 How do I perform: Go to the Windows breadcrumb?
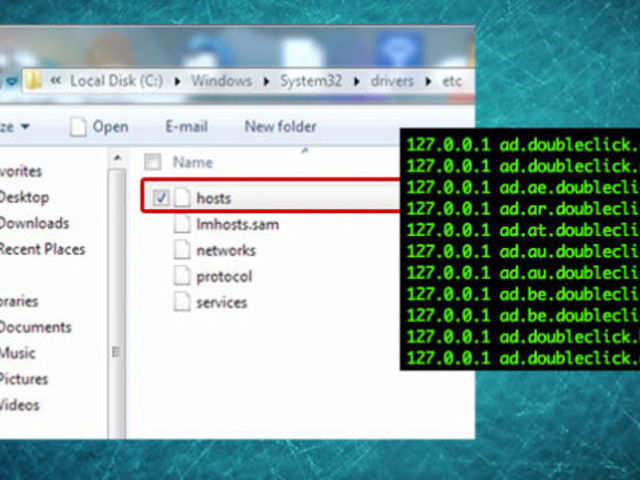click(x=222, y=81)
